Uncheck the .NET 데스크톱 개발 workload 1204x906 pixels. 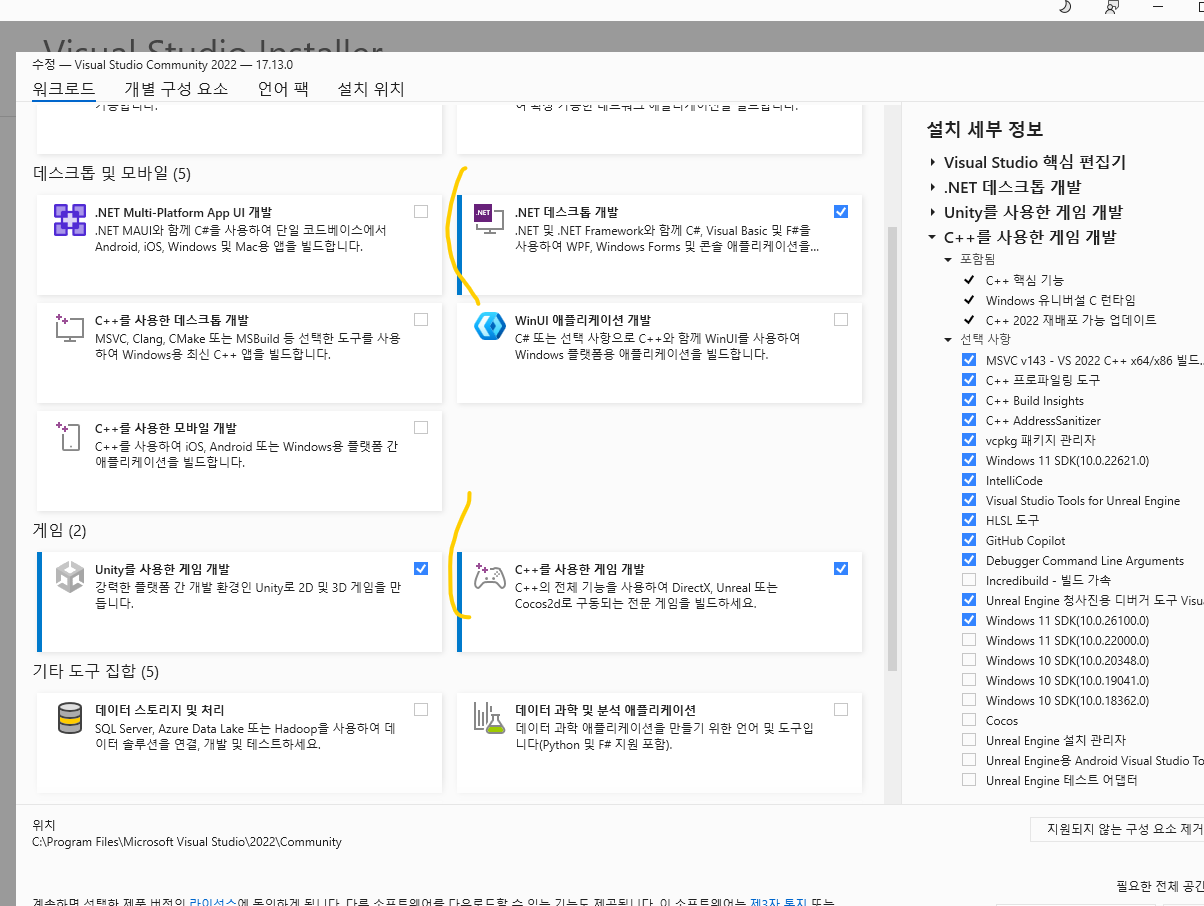point(840,211)
